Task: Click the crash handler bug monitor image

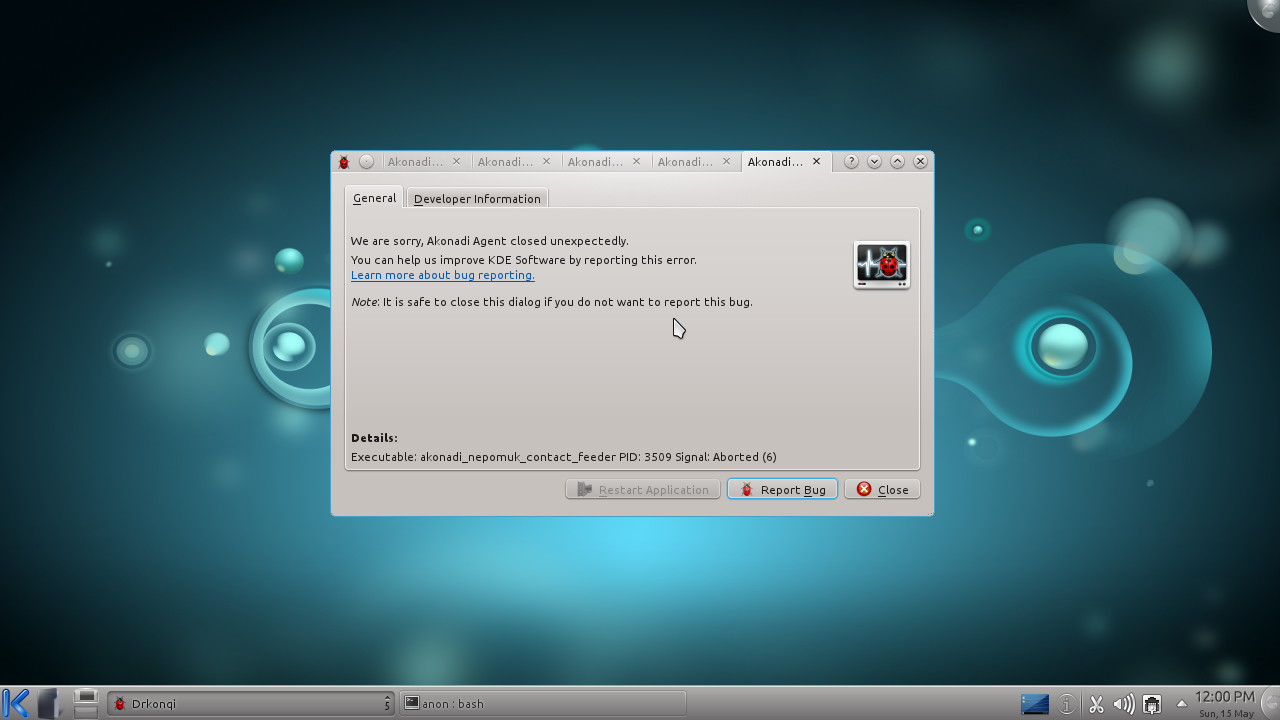Action: click(x=882, y=265)
